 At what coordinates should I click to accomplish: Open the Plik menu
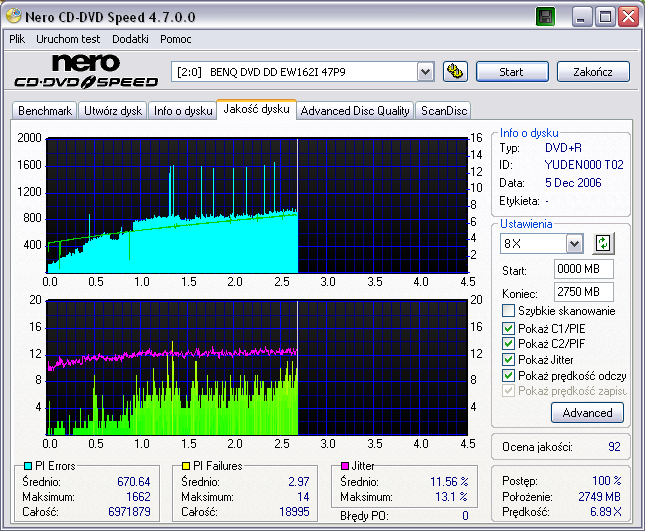[x=17, y=39]
